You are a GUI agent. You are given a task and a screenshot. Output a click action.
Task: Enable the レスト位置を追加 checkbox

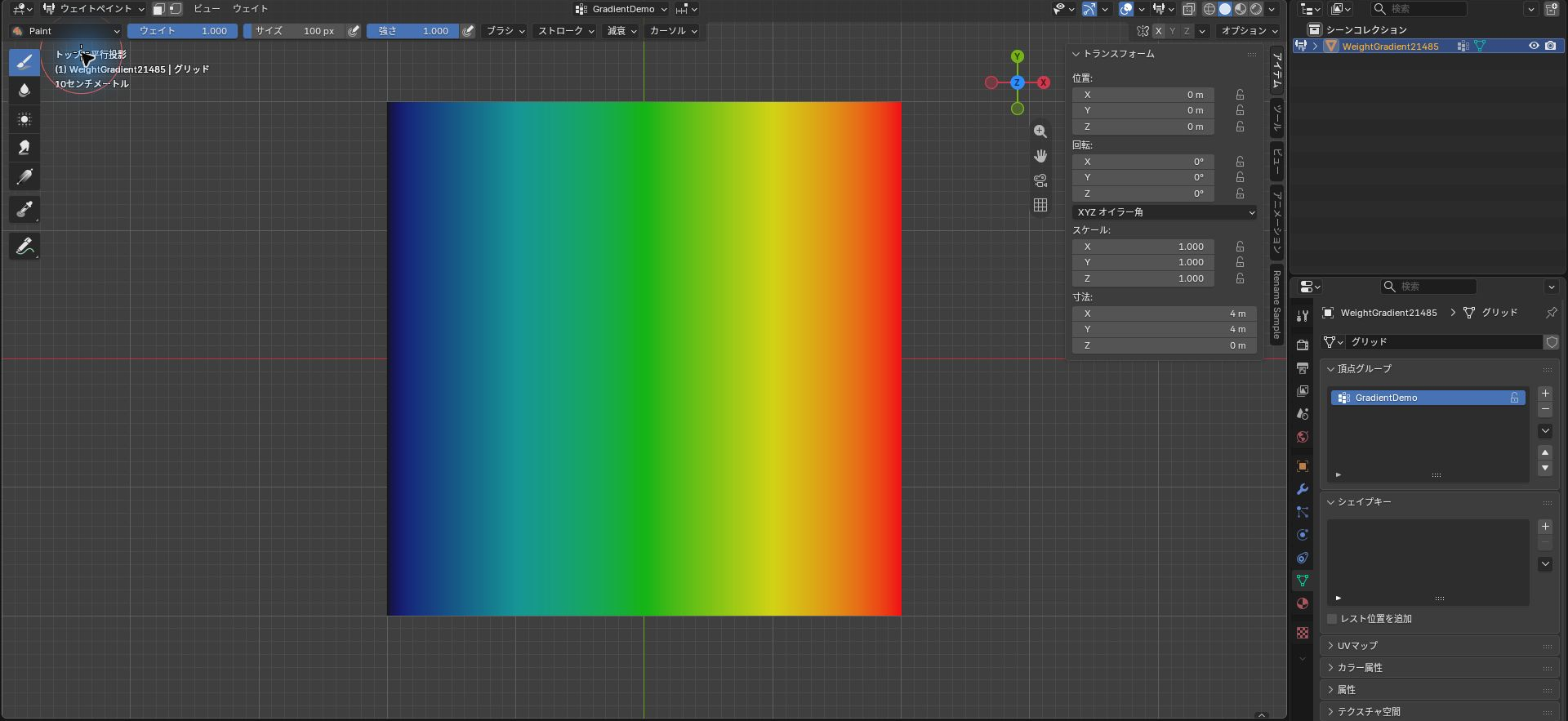(1332, 619)
